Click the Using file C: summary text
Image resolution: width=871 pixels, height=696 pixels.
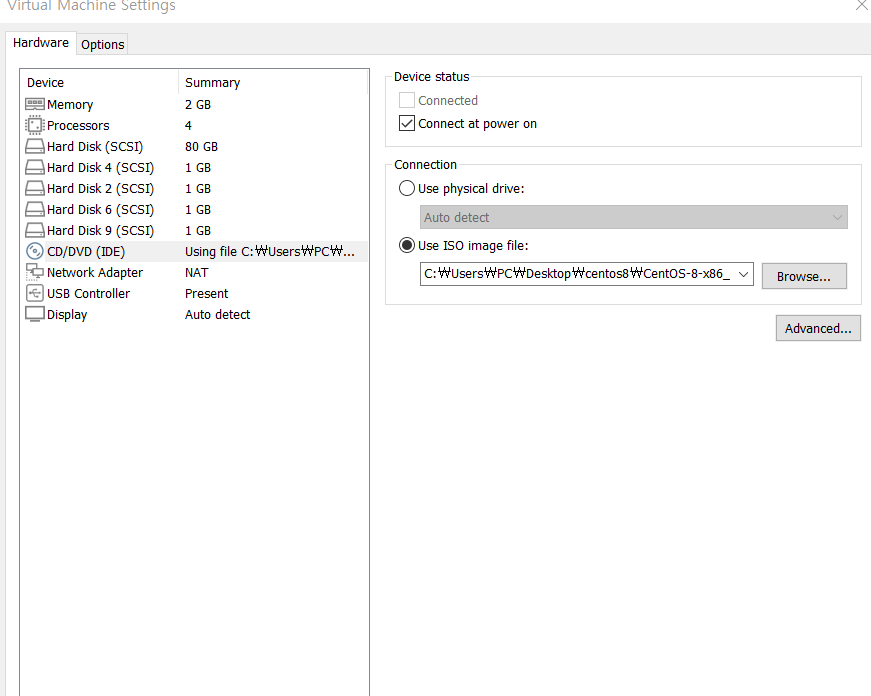269,252
